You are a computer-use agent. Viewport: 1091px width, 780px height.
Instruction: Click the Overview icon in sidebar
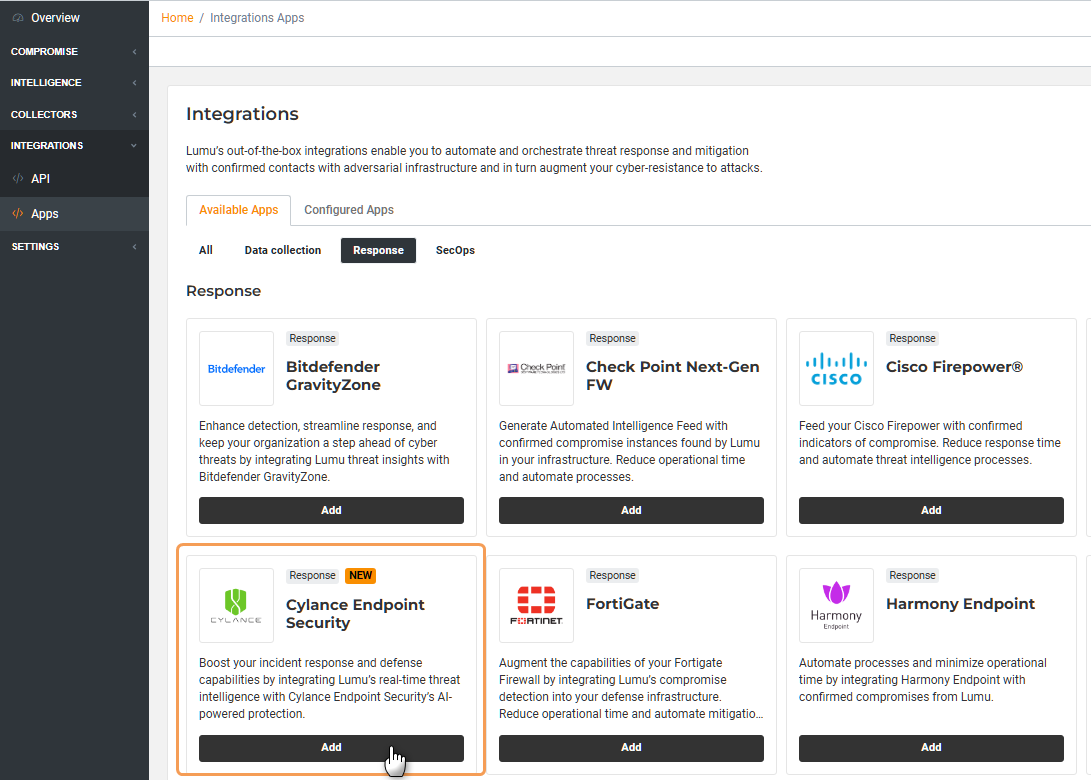pos(18,18)
